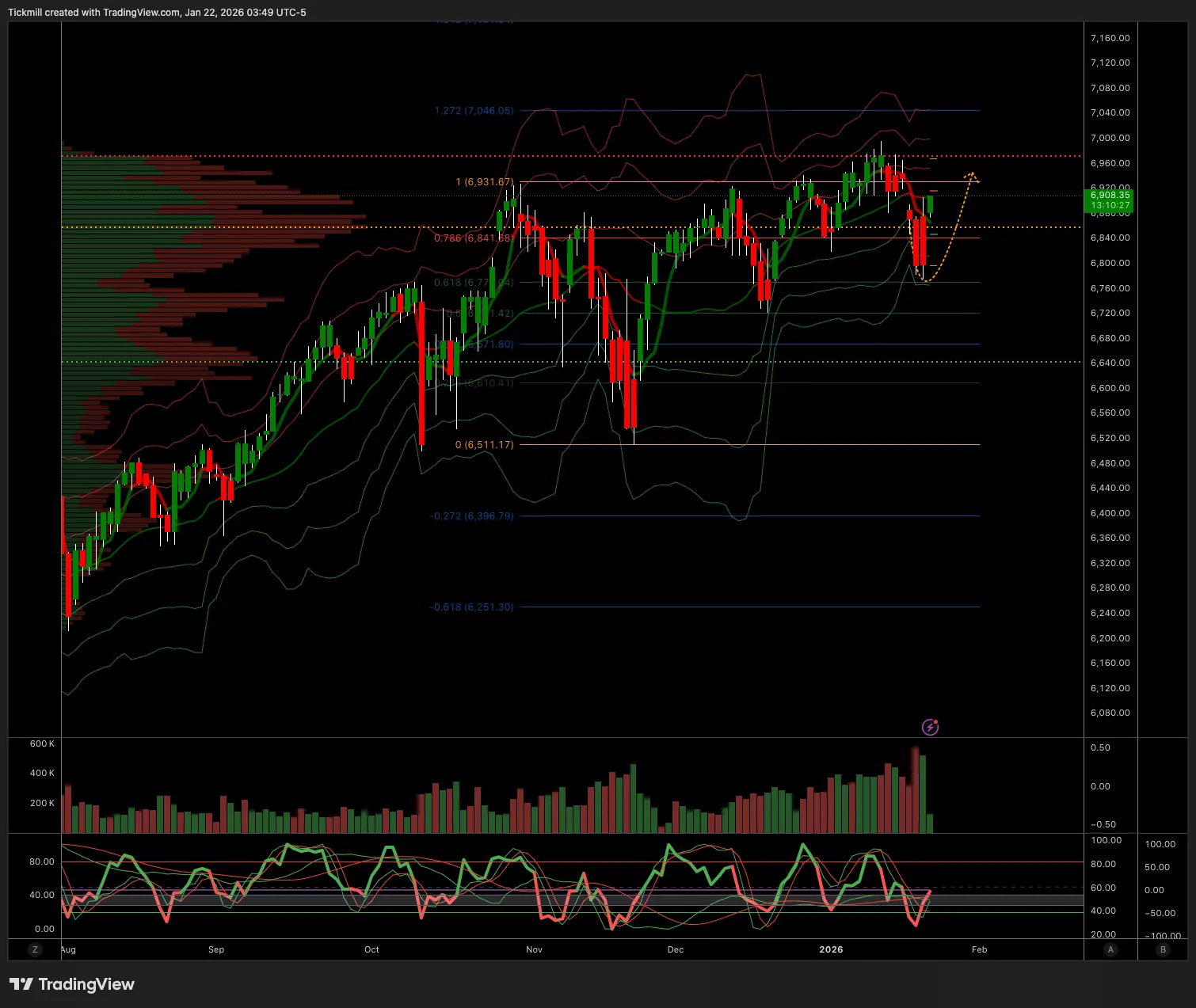Click the 80.00 oscillator axis label
Viewport: 1196px width, 1008px height.
pos(42,862)
